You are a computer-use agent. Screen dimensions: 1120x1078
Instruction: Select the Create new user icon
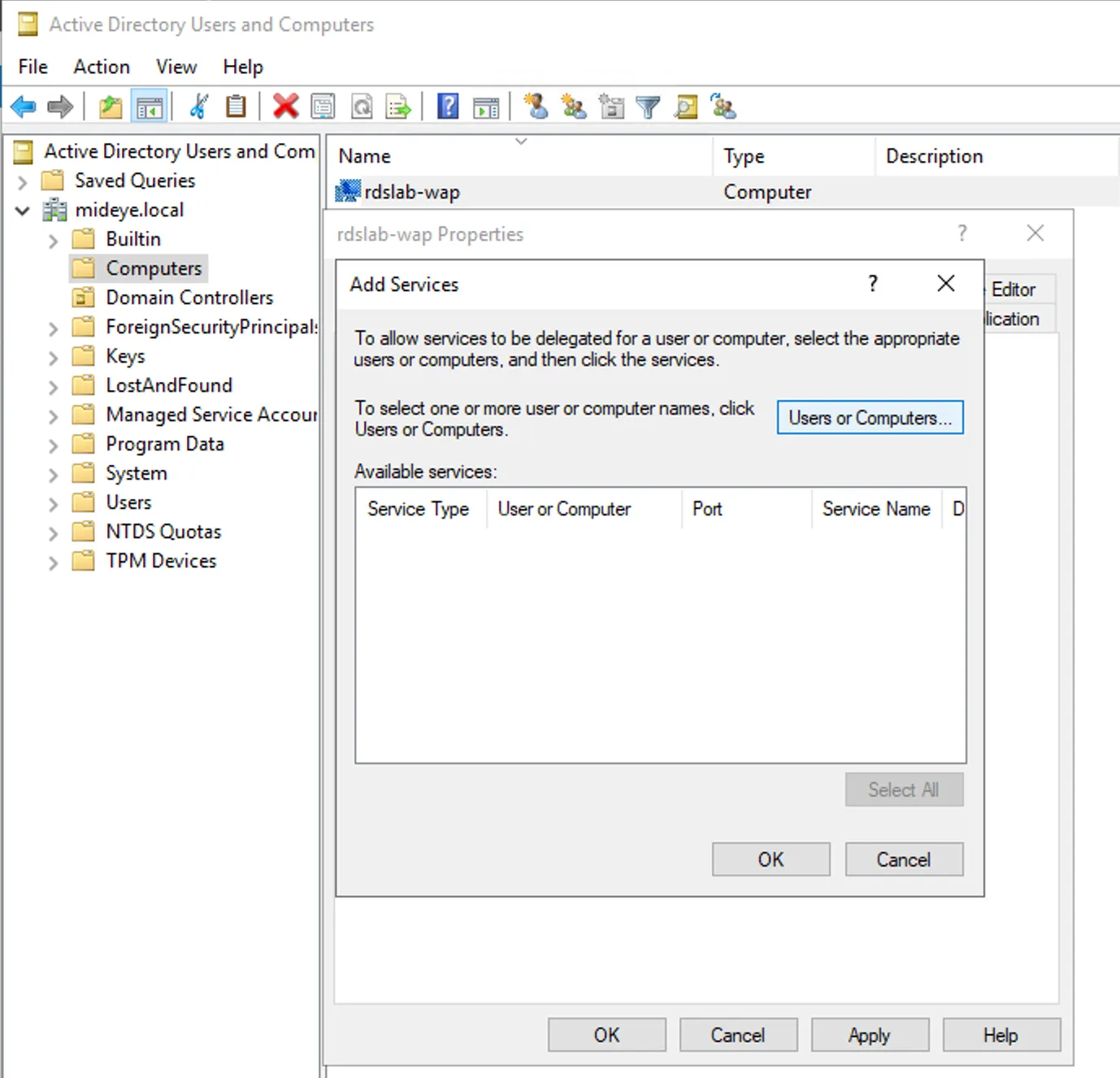[x=536, y=106]
